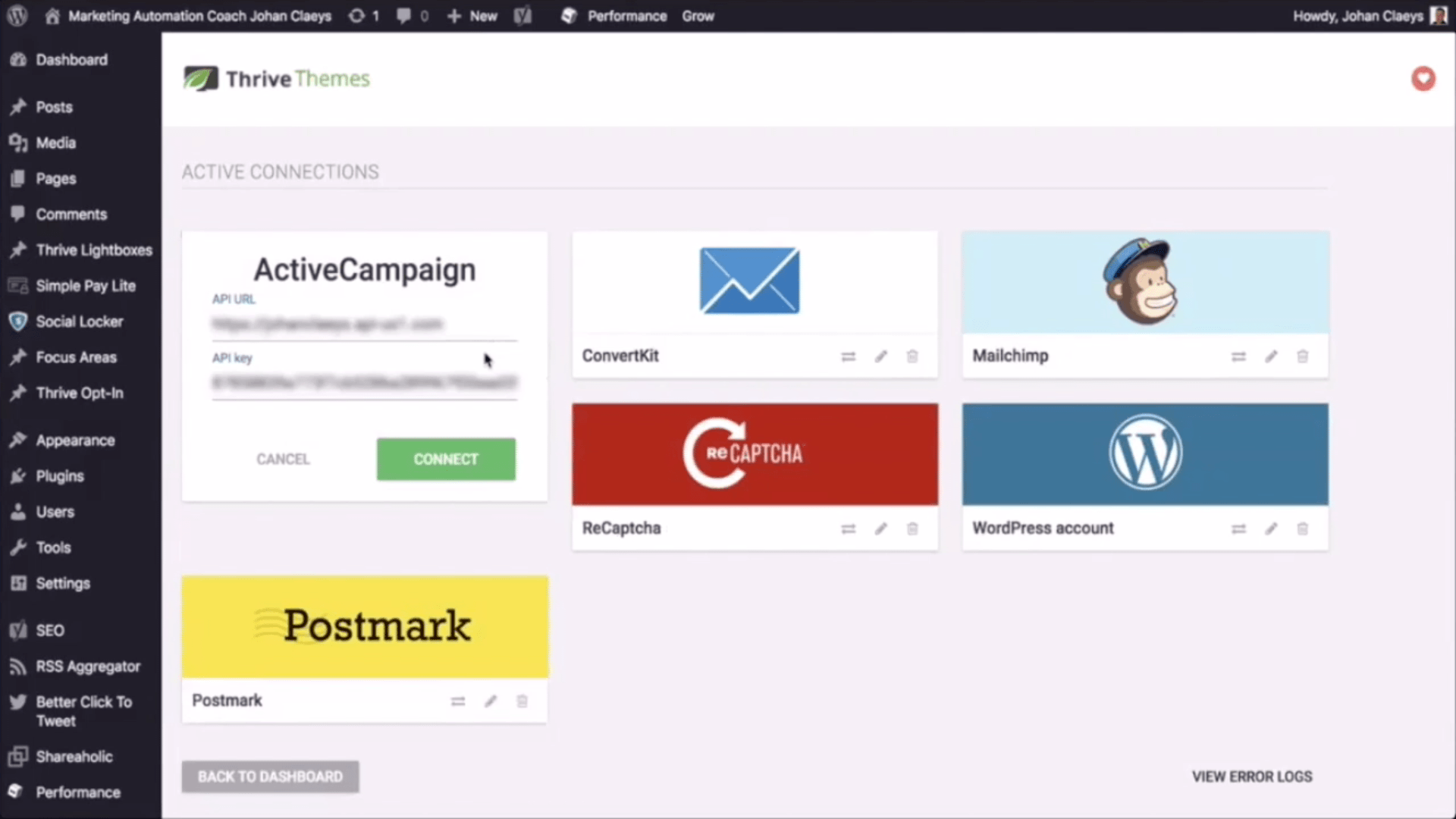
Task: Click New in the admin bar
Action: pos(472,16)
